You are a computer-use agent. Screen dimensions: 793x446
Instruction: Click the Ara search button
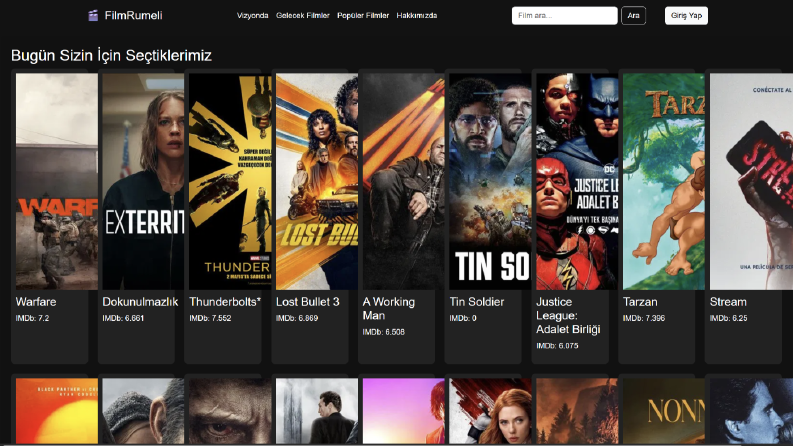[633, 16]
